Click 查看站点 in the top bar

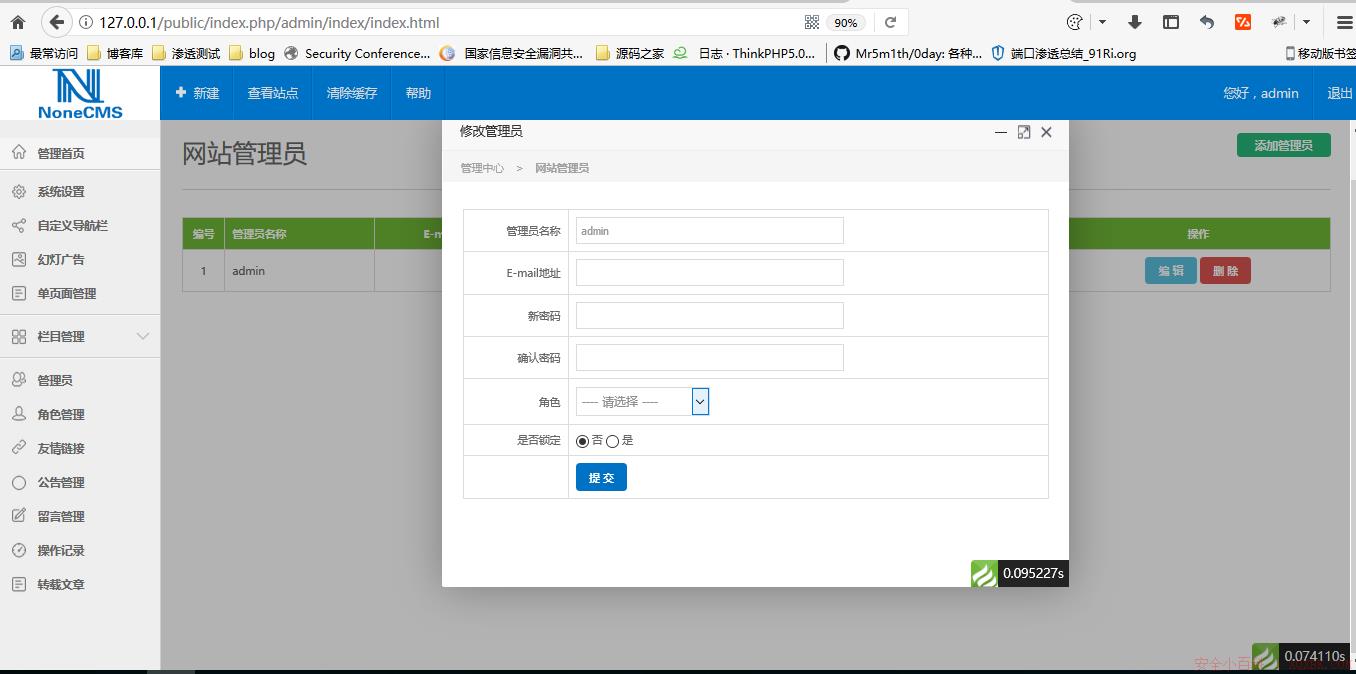(273, 93)
